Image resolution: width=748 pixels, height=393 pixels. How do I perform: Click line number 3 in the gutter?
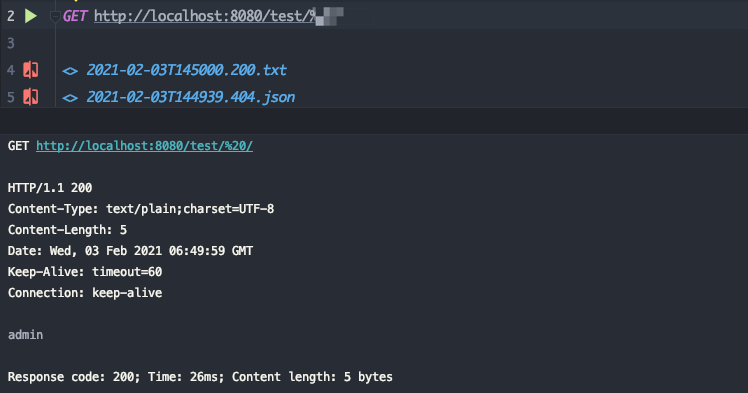[x=11, y=43]
